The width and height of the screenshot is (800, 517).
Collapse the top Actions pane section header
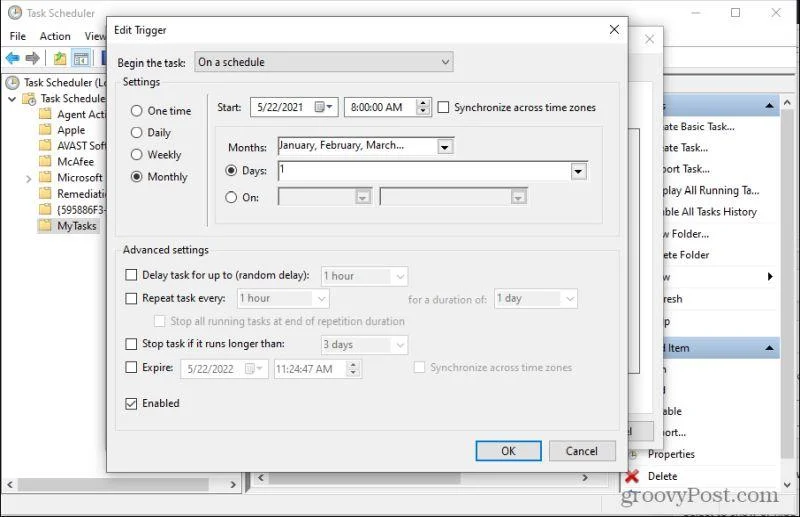(x=769, y=106)
